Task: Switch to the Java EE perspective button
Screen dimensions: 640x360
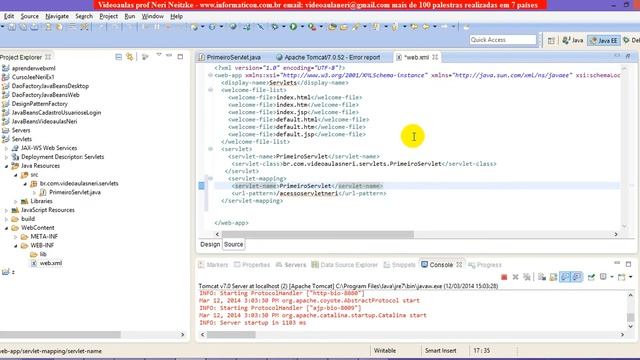Action: coord(604,40)
